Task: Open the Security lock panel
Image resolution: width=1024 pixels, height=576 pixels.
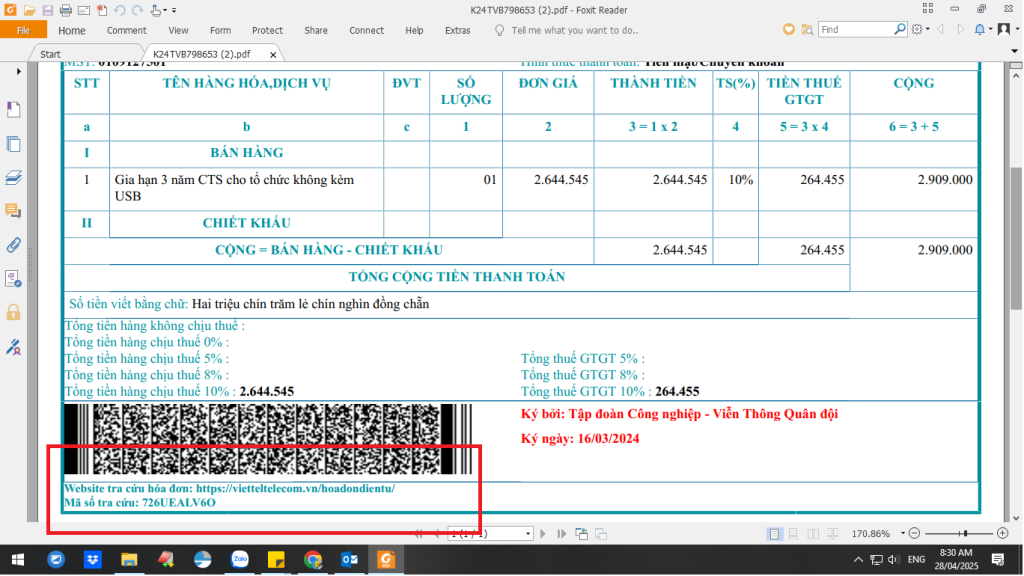Action: pyautogui.click(x=13, y=312)
